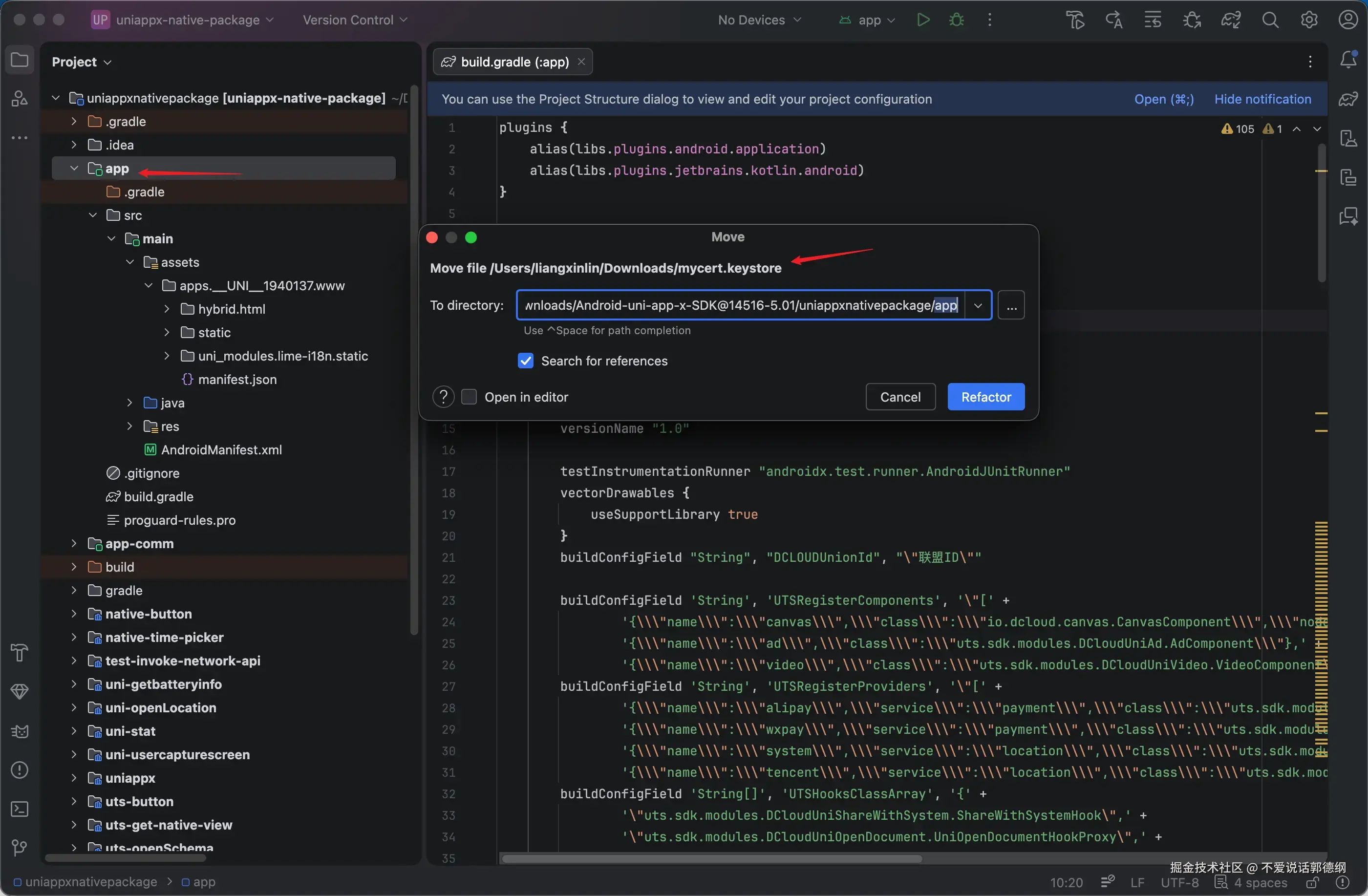Expand the java folder in tree

tap(130, 403)
